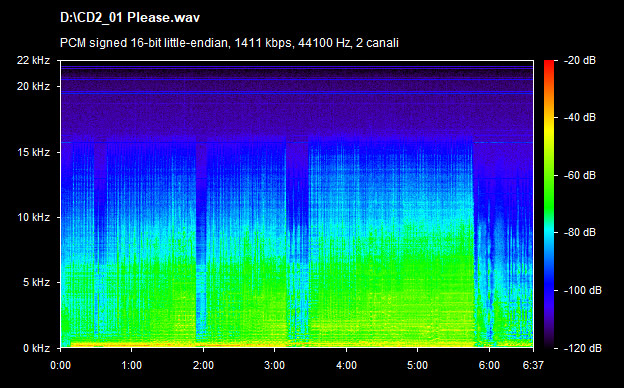This screenshot has height=388, width=624.
Task: Click the 0 kHz frequency axis label
Action: (x=36, y=348)
